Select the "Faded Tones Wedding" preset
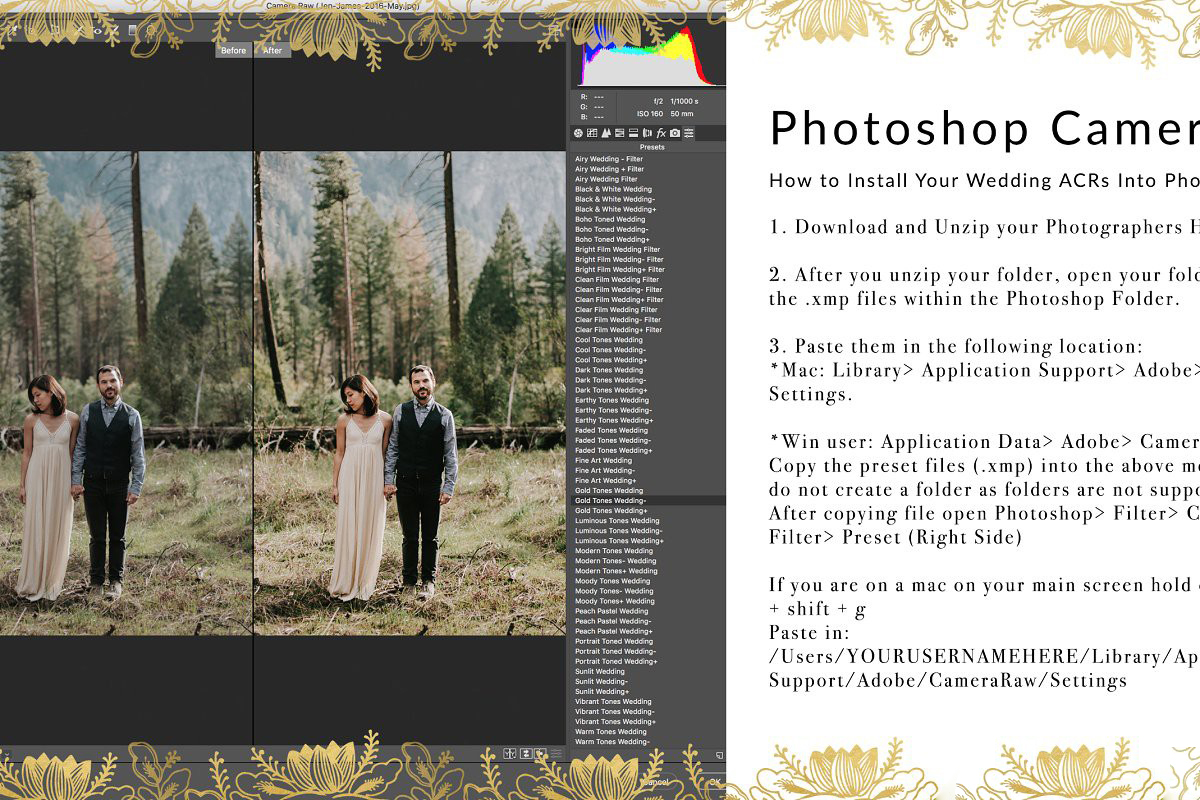The height and width of the screenshot is (800, 1200). coord(612,430)
